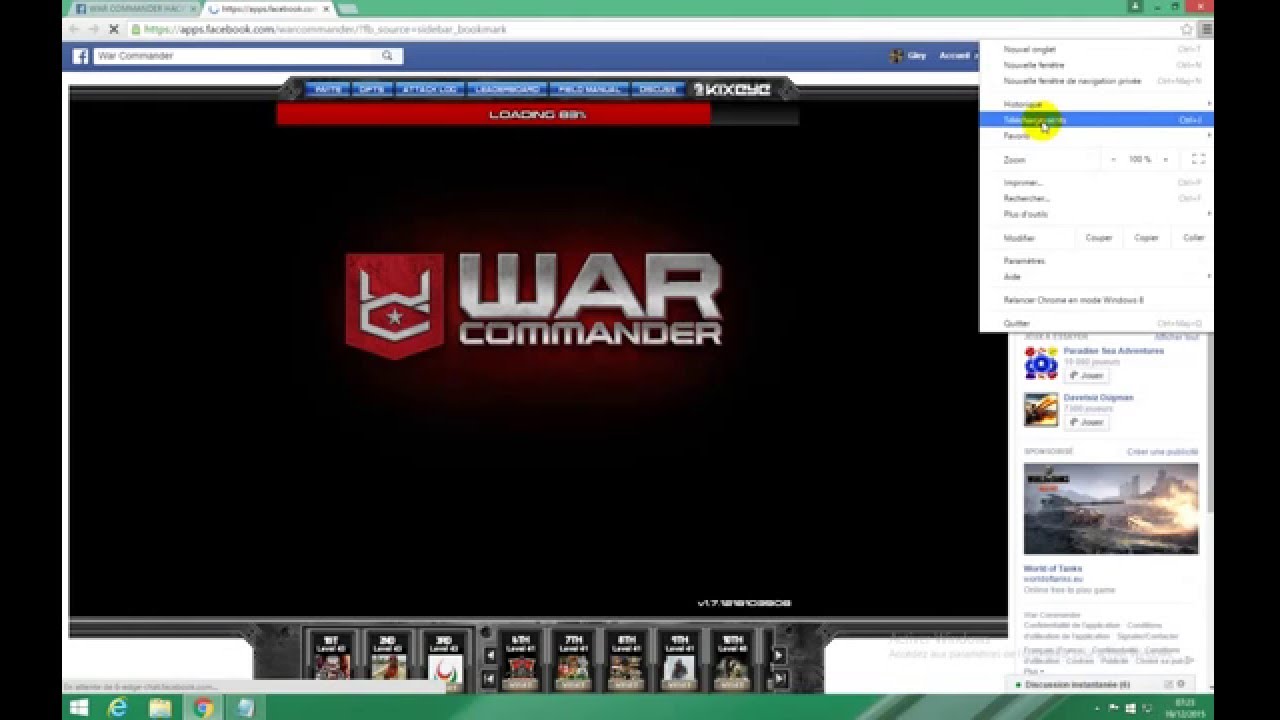Open the War Commander INVITE tab
1280x720 pixels.
pos(328,89)
